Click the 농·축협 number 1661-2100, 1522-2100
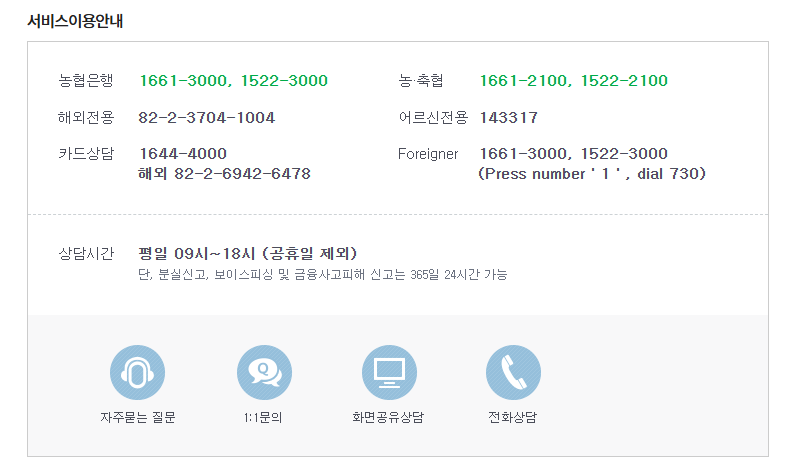The width and height of the screenshot is (797, 469). (x=573, y=81)
